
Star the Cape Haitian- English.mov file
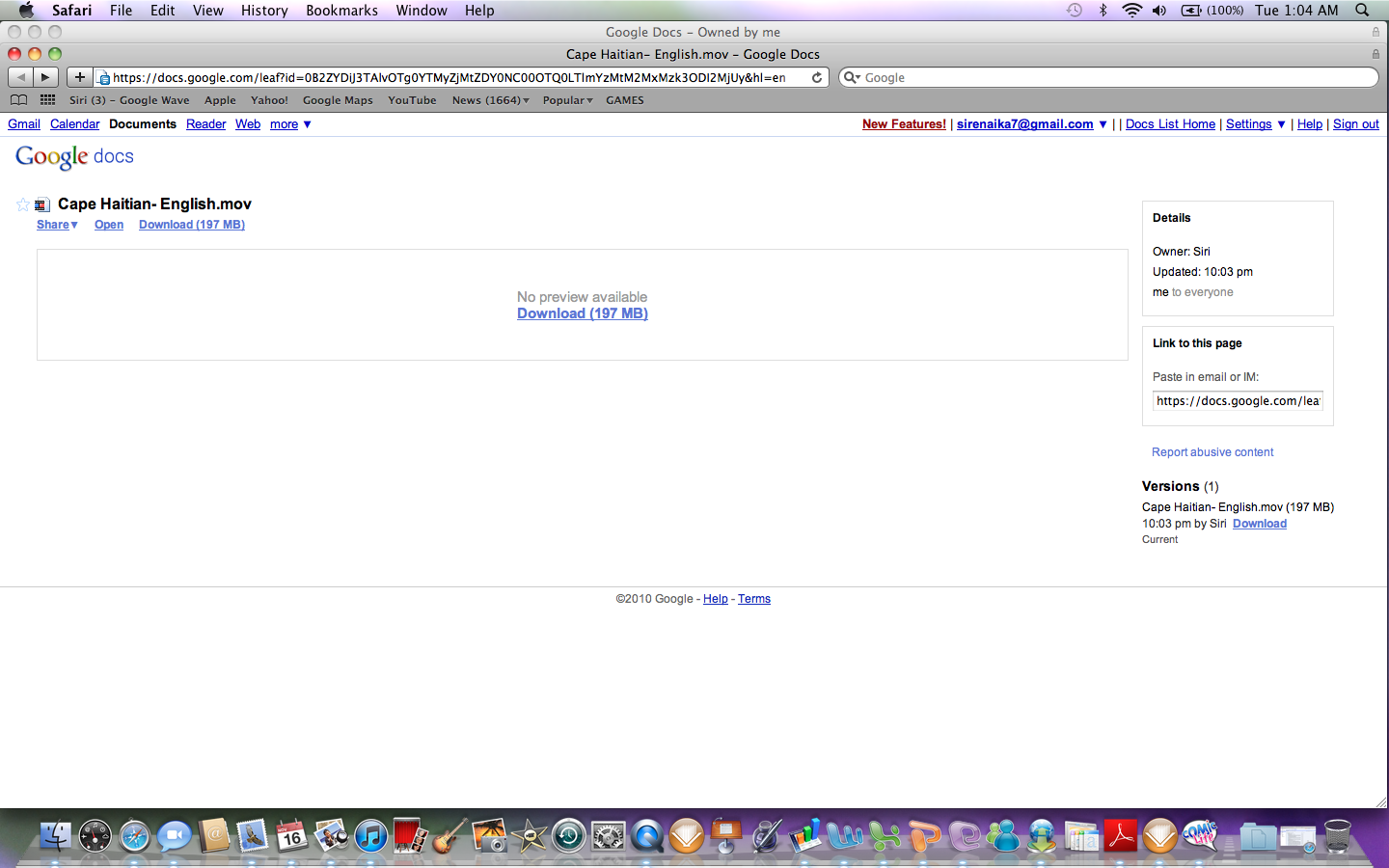[23, 204]
